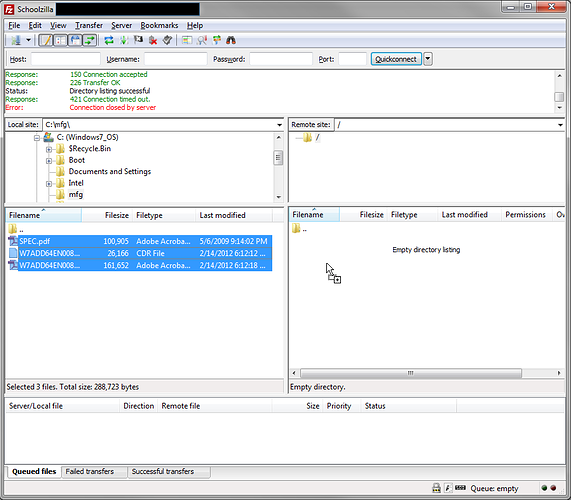Click the remote parent folder '..' icon
571x500 pixels.
tap(296, 229)
